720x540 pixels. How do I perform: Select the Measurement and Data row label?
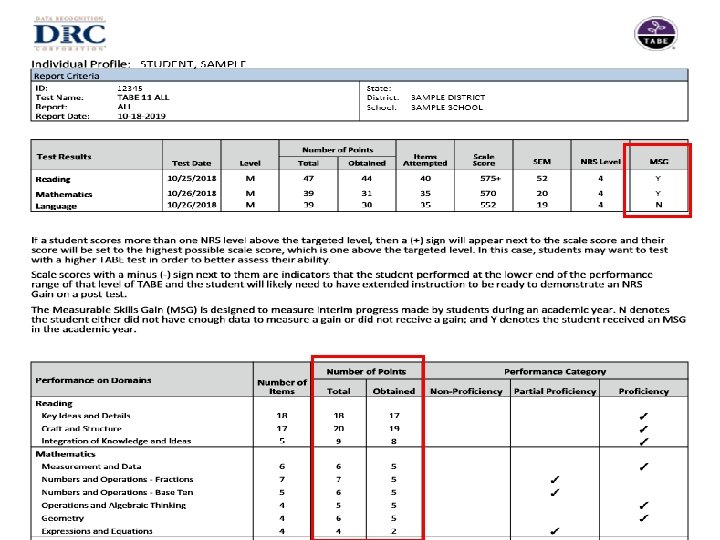point(91,467)
